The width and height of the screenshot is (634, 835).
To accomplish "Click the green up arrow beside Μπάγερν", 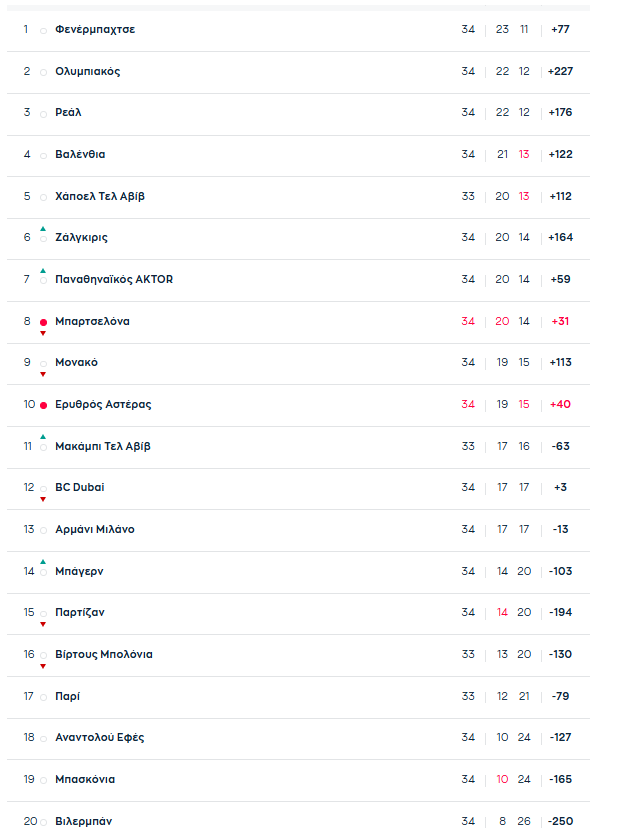I will pyautogui.click(x=43, y=562).
